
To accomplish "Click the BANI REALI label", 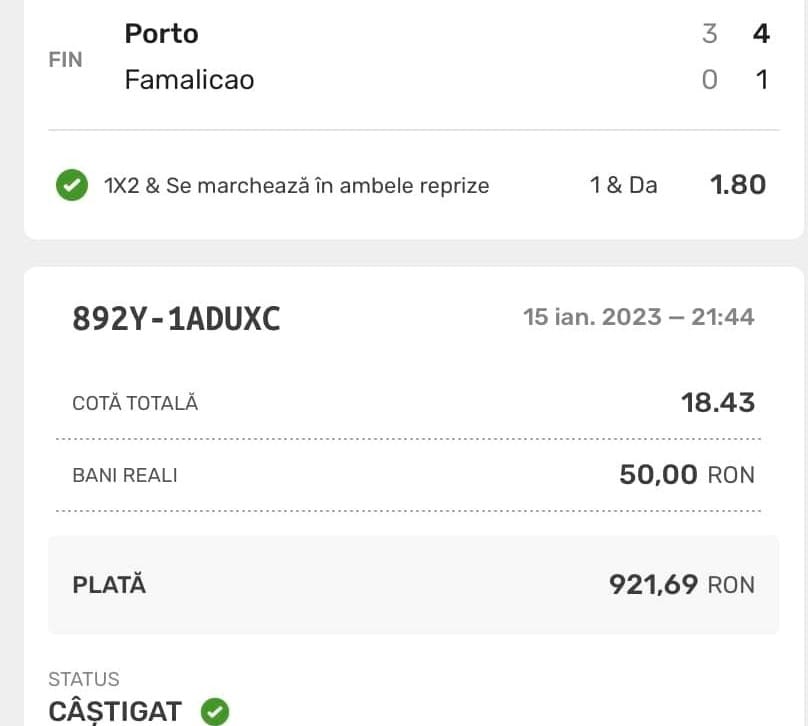I will (x=125, y=475).
